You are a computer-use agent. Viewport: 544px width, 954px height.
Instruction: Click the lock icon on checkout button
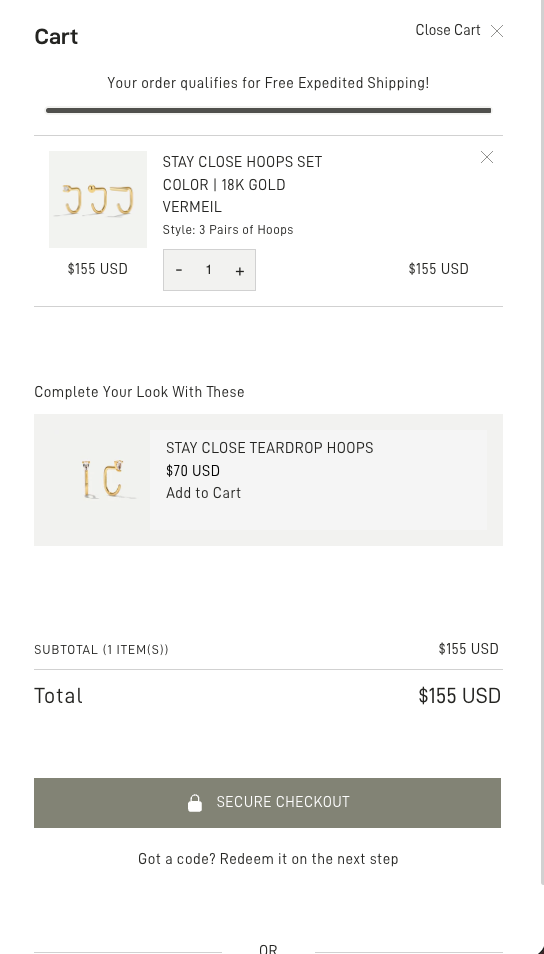[x=195, y=803]
